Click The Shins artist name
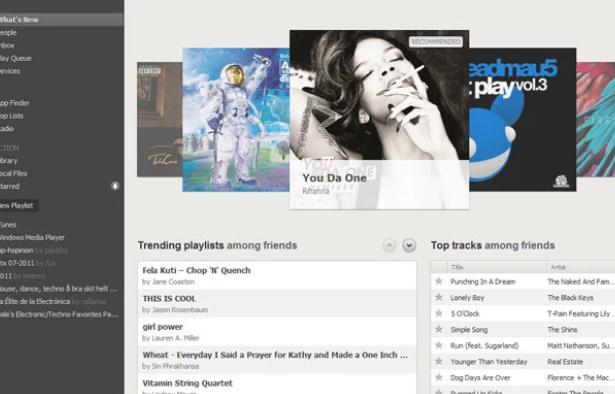The height and width of the screenshot is (394, 615). pos(562,330)
